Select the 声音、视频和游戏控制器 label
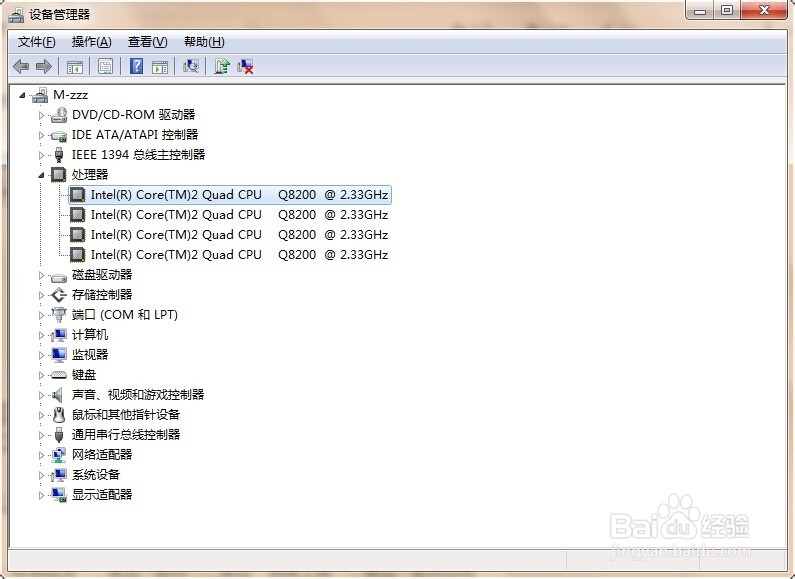 (x=138, y=395)
